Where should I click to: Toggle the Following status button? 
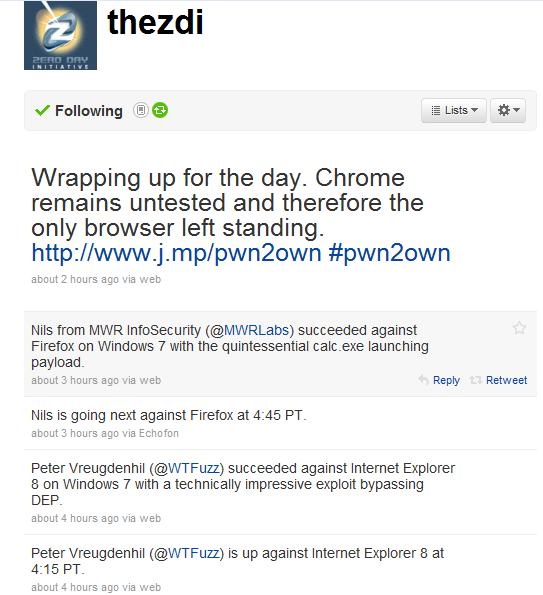(x=79, y=111)
